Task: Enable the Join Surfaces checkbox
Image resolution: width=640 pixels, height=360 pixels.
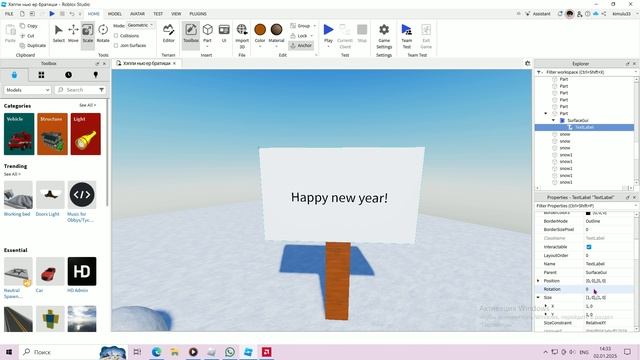Action: [x=116, y=45]
